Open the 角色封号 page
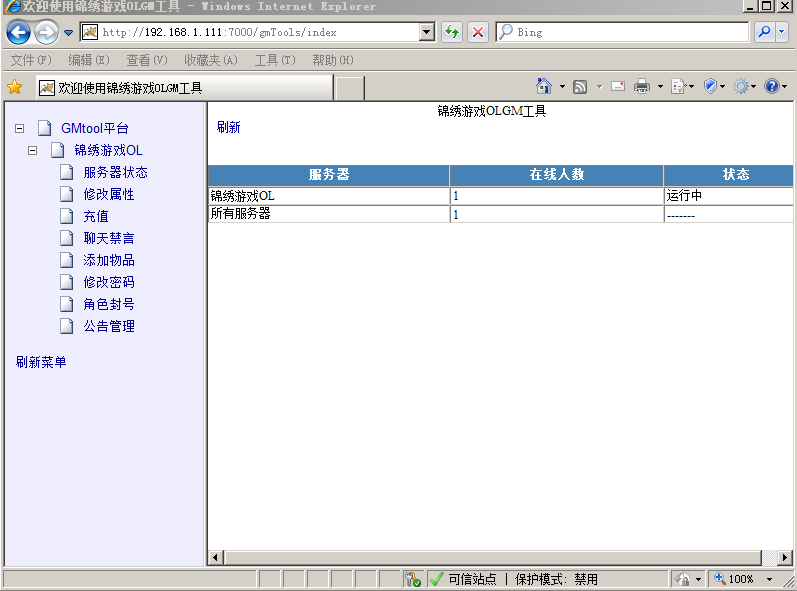This screenshot has height=591, width=797. (109, 304)
